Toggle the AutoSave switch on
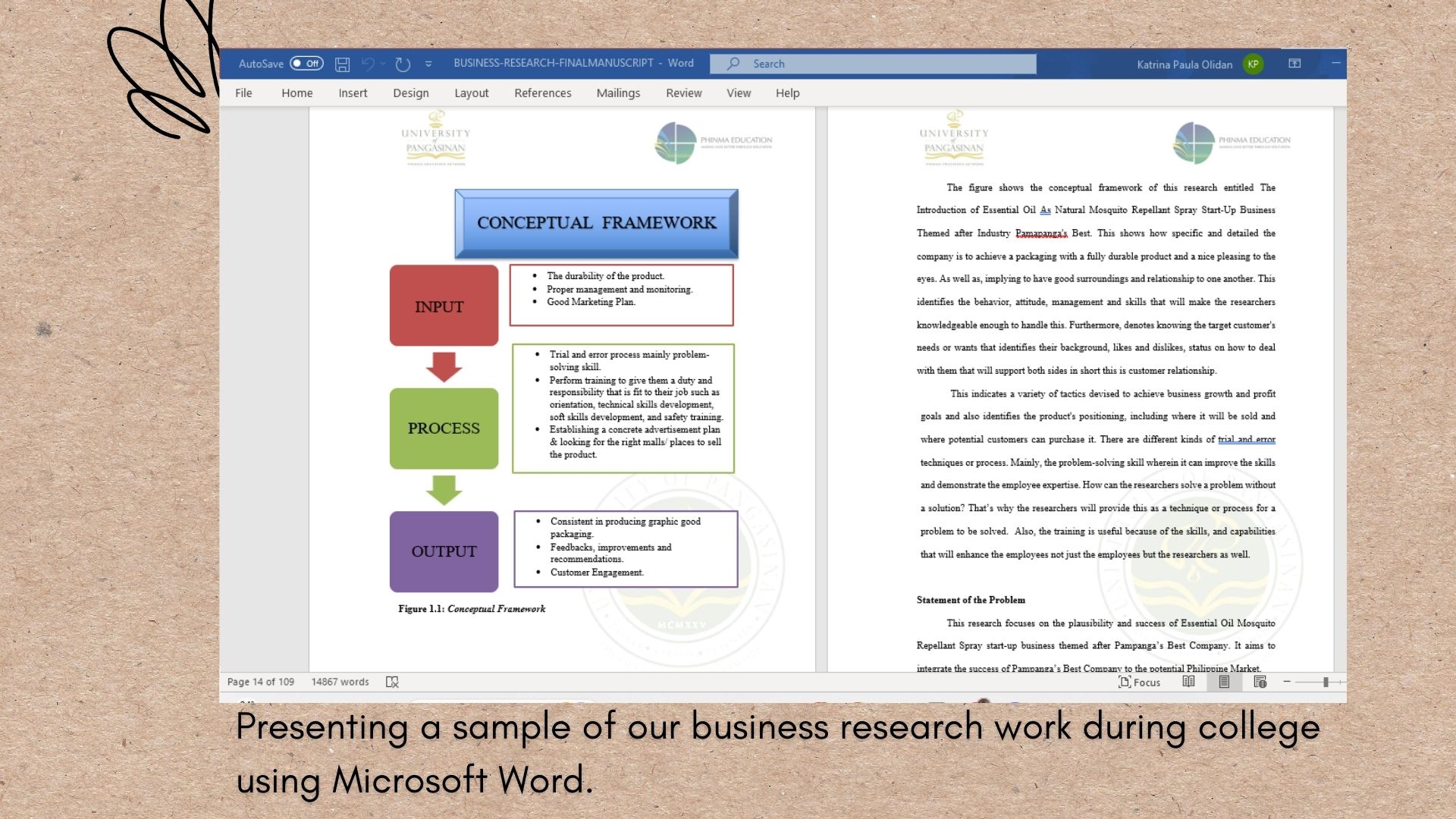This screenshot has height=819, width=1456. pos(306,64)
